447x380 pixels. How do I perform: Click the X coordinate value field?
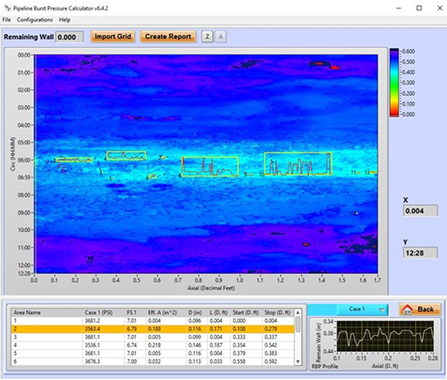pyautogui.click(x=420, y=211)
